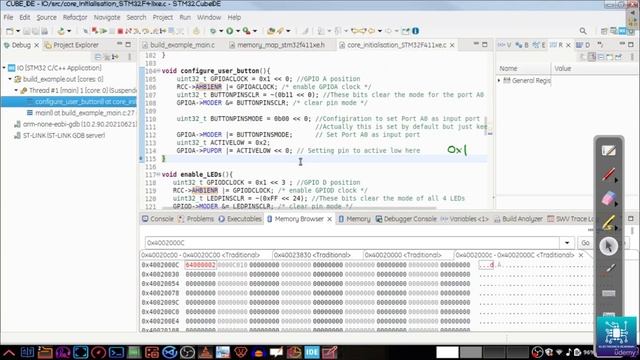640x360 pixels.
Task: Click the view menu dots in Debug panel
Action: [x=130, y=57]
